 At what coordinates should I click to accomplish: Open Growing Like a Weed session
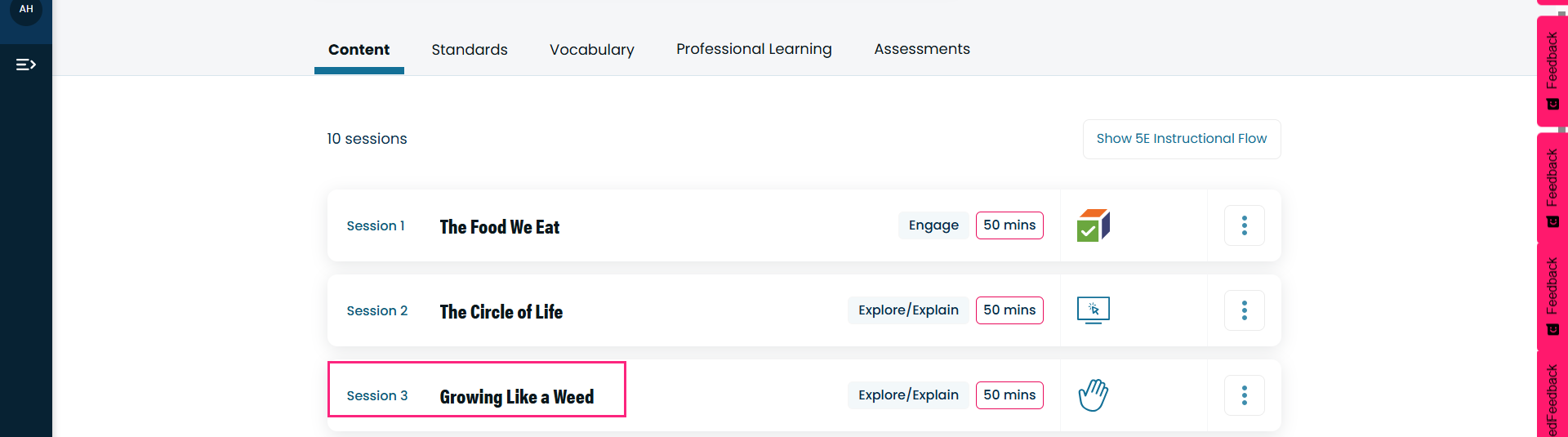(517, 397)
